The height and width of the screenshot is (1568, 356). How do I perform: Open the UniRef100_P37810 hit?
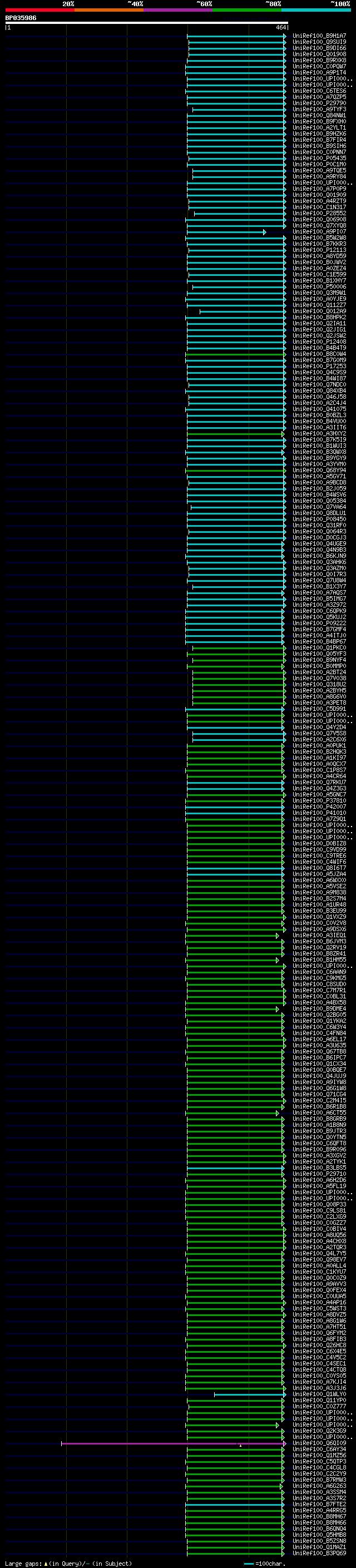pyautogui.click(x=319, y=801)
